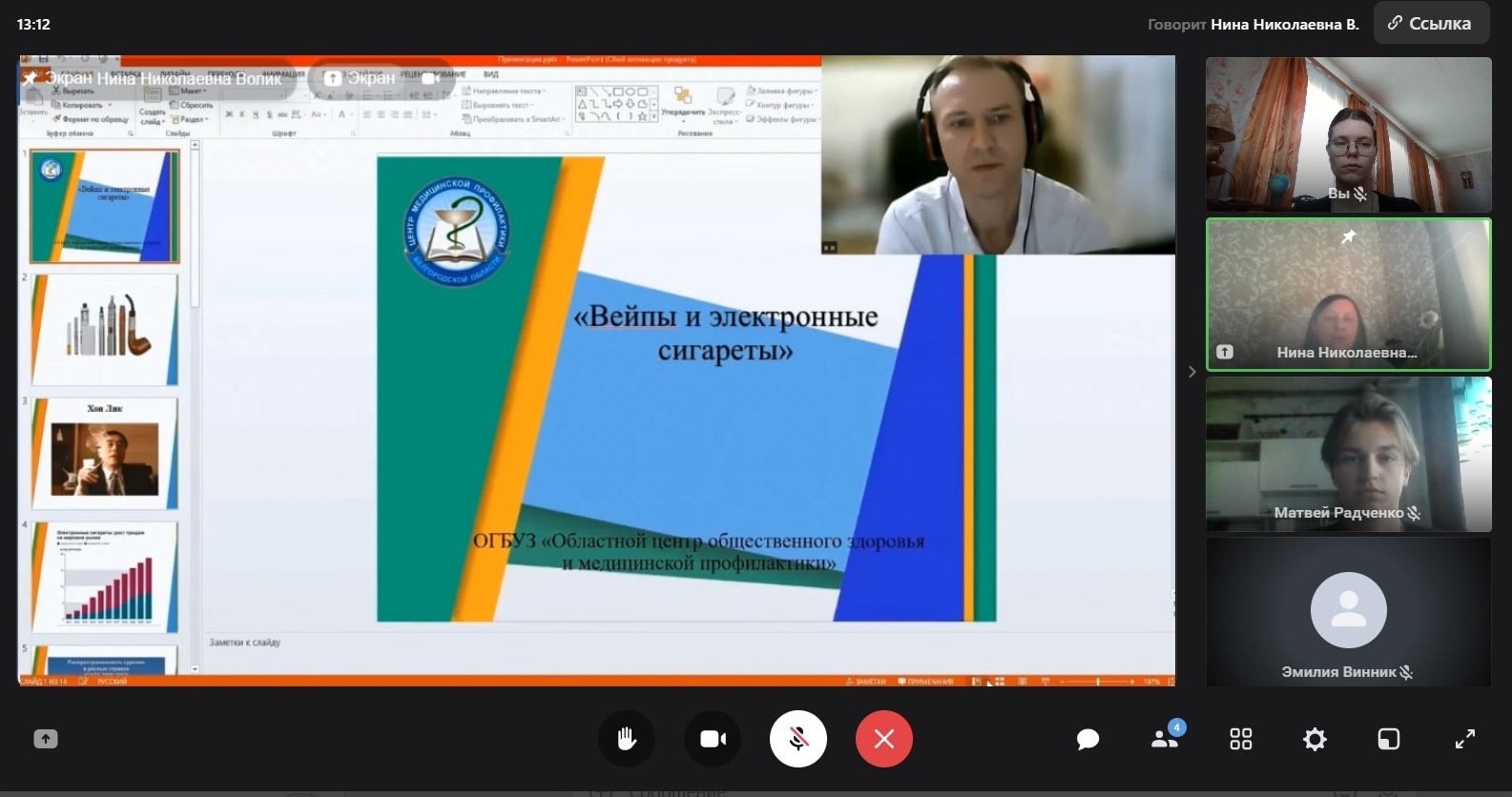Open Эффекты фигуры shape effects dropdown

coord(782,119)
